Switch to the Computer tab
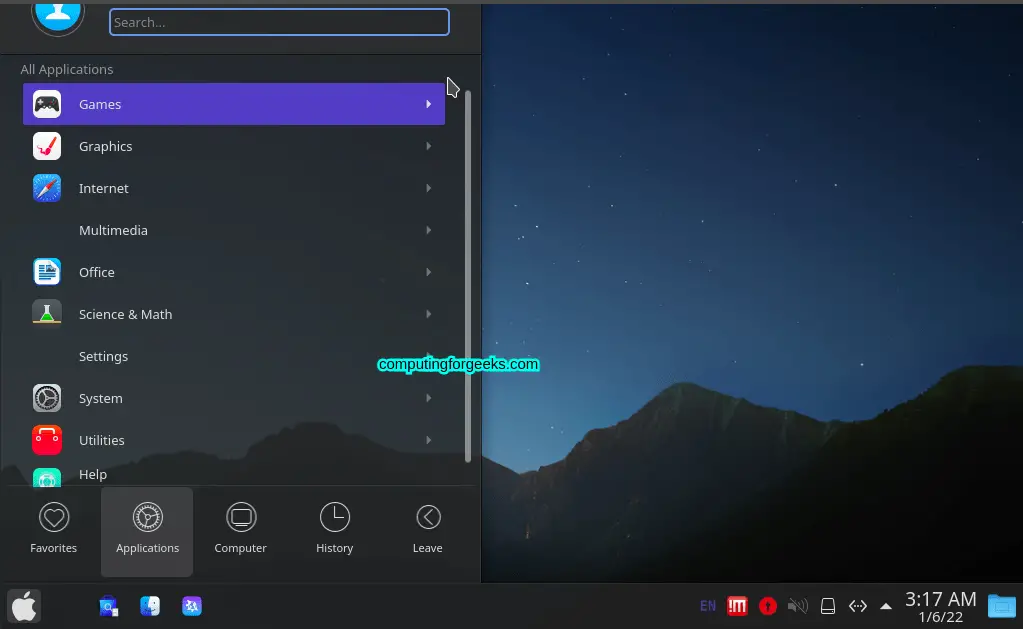This screenshot has height=629, width=1023. point(241,530)
